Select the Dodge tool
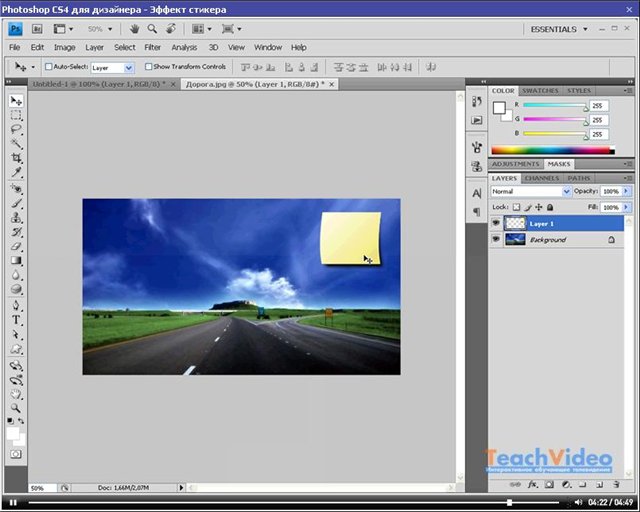Screen dimensions: 640x512 point(16,289)
